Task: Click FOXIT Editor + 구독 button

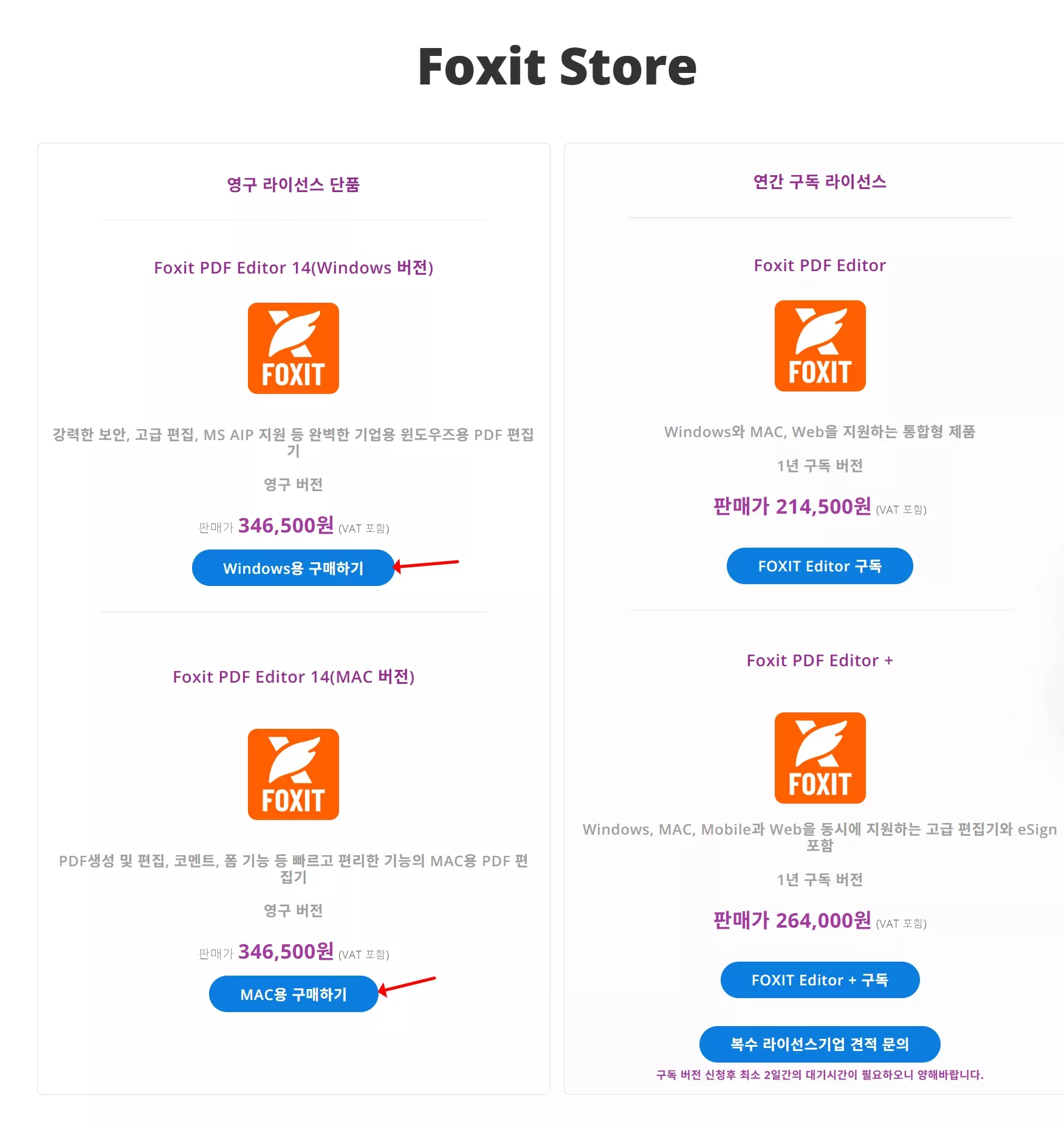Action: tap(819, 980)
